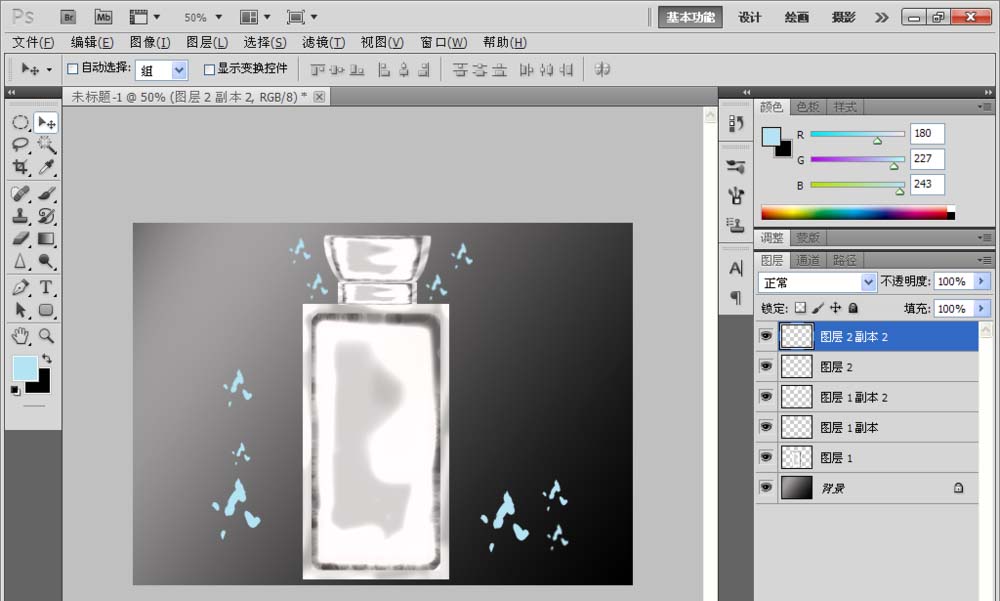Viewport: 1000px width, 601px height.
Task: Select the Horizontal Type tool
Action: click(46, 287)
